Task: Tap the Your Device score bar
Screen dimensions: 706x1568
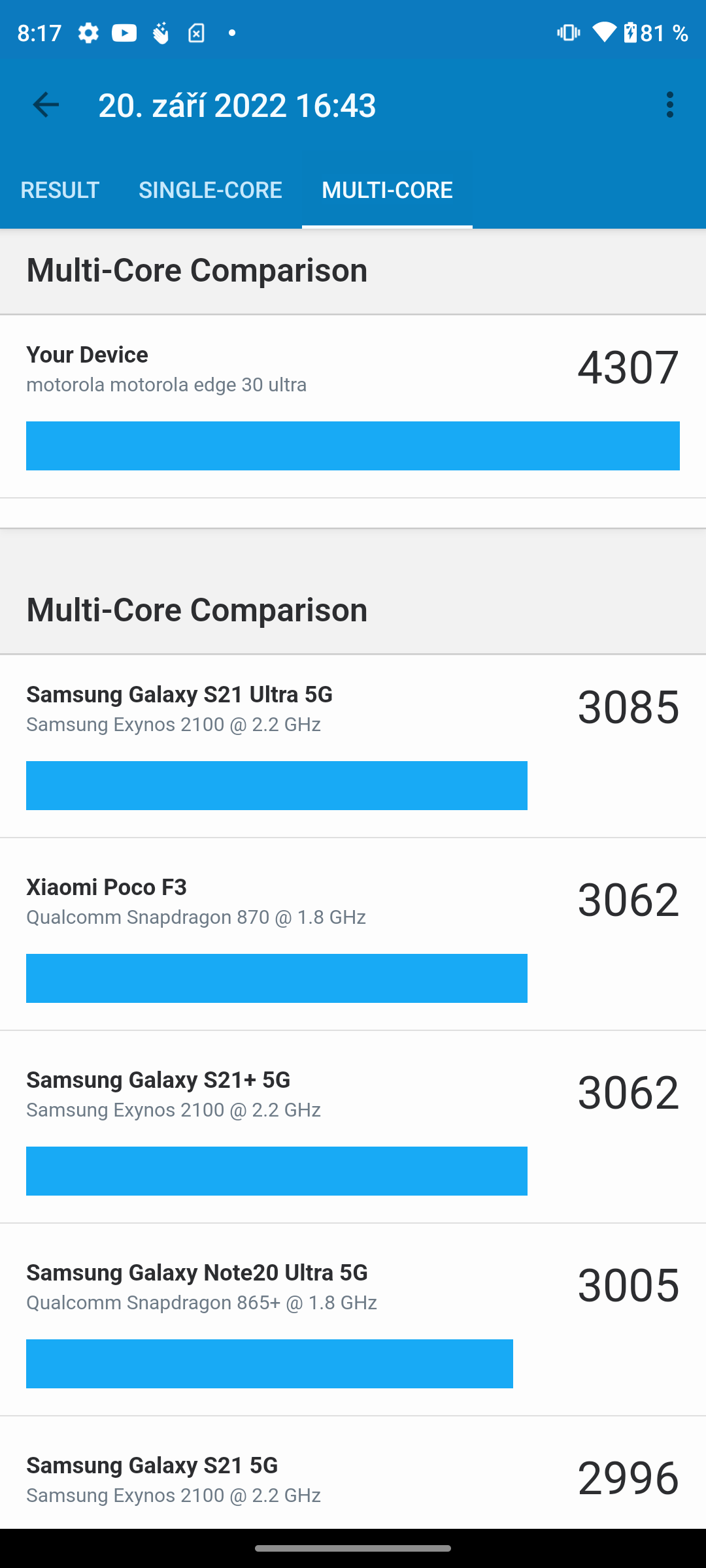Action: [x=353, y=446]
